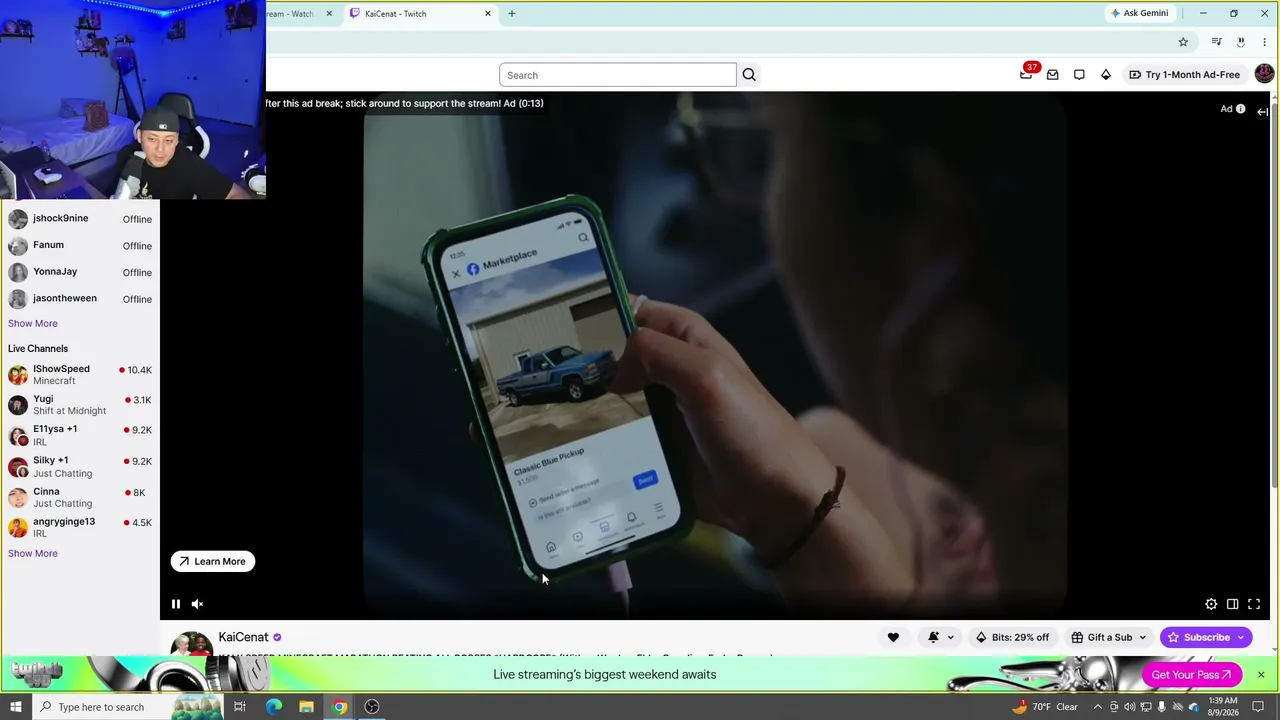Open KaiCenat channel name link
Screen dimensions: 1280x720
point(243,637)
